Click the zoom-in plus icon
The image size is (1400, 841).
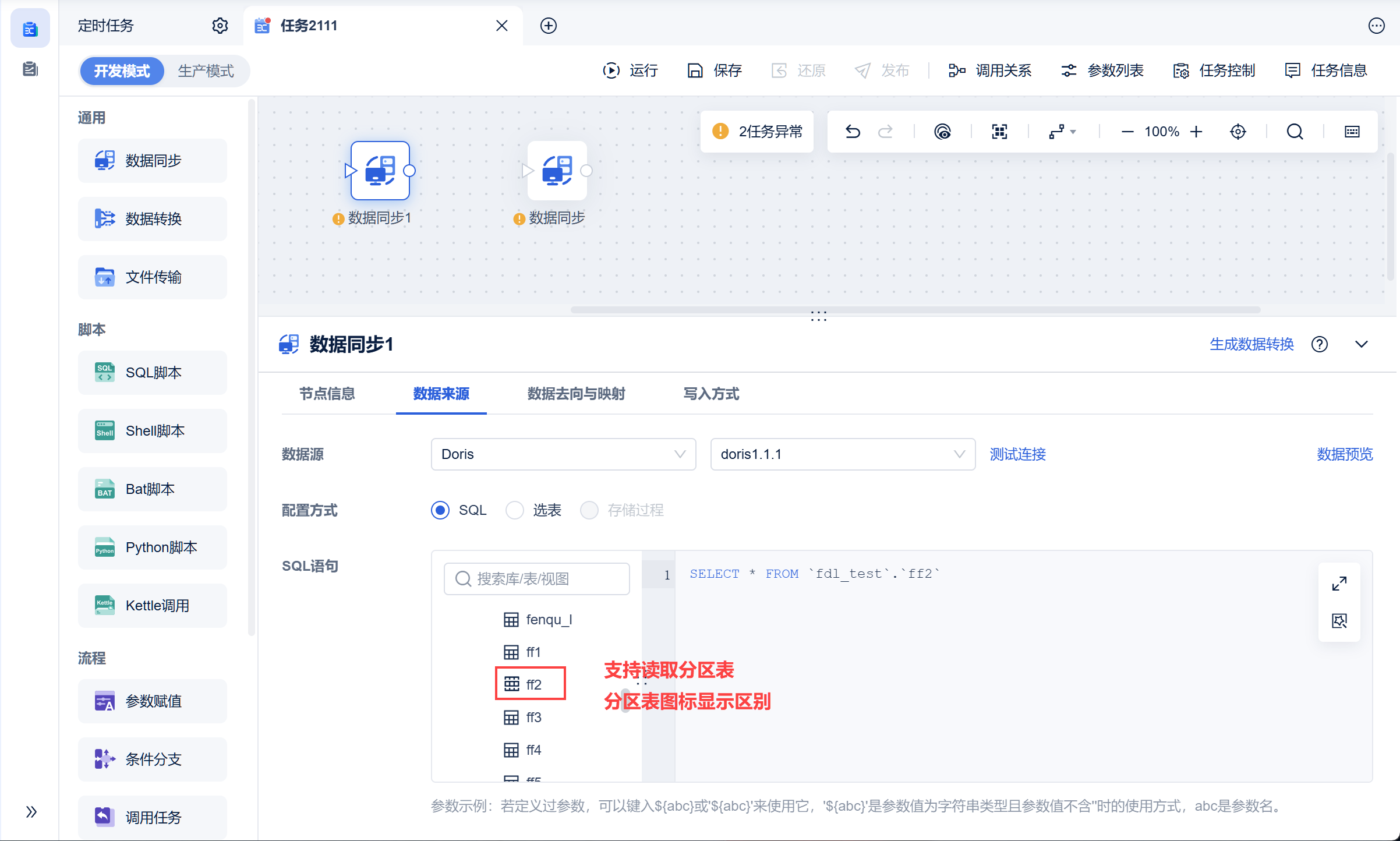click(1196, 132)
